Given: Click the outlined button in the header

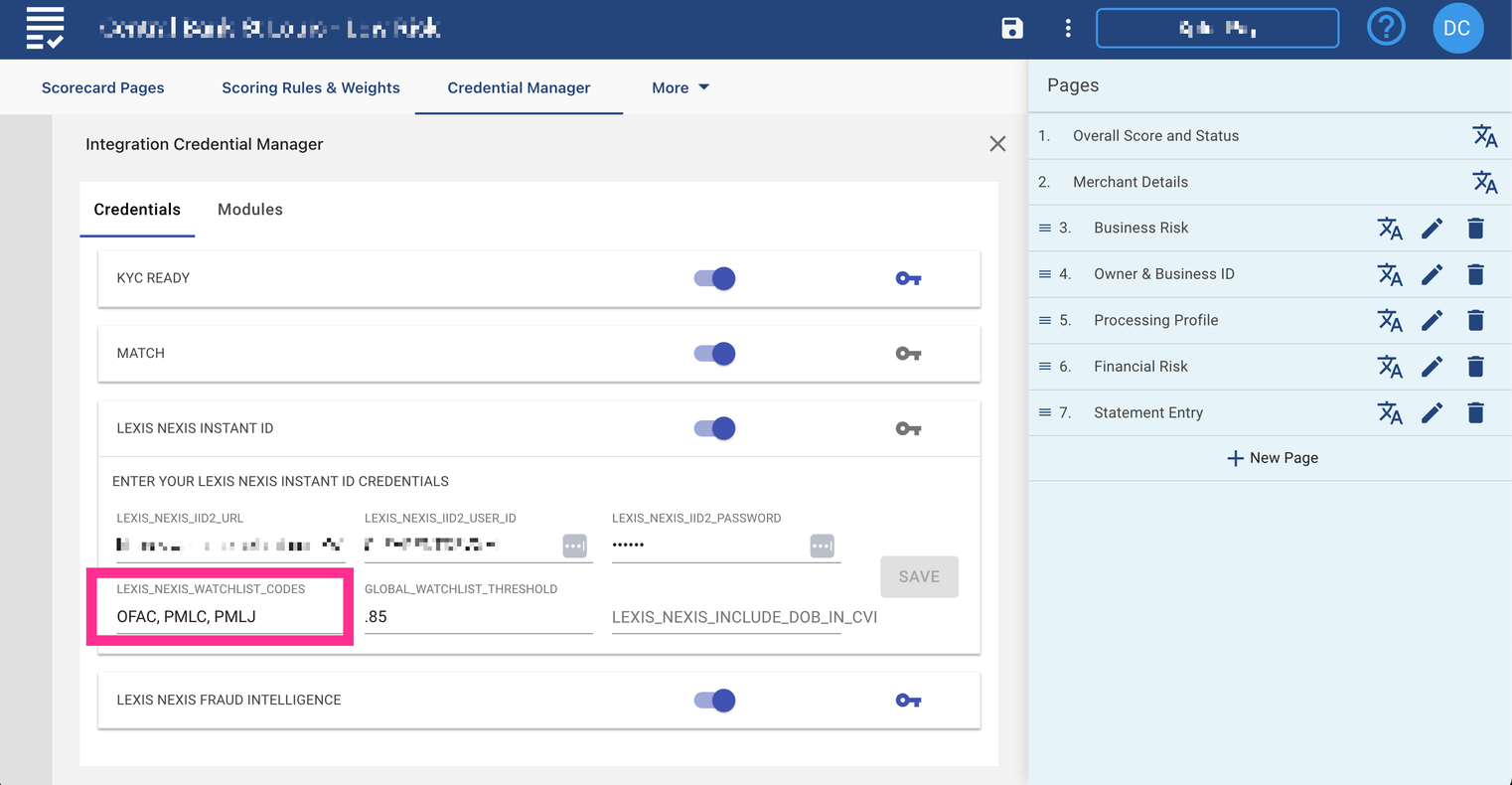Looking at the screenshot, I should click(1217, 28).
